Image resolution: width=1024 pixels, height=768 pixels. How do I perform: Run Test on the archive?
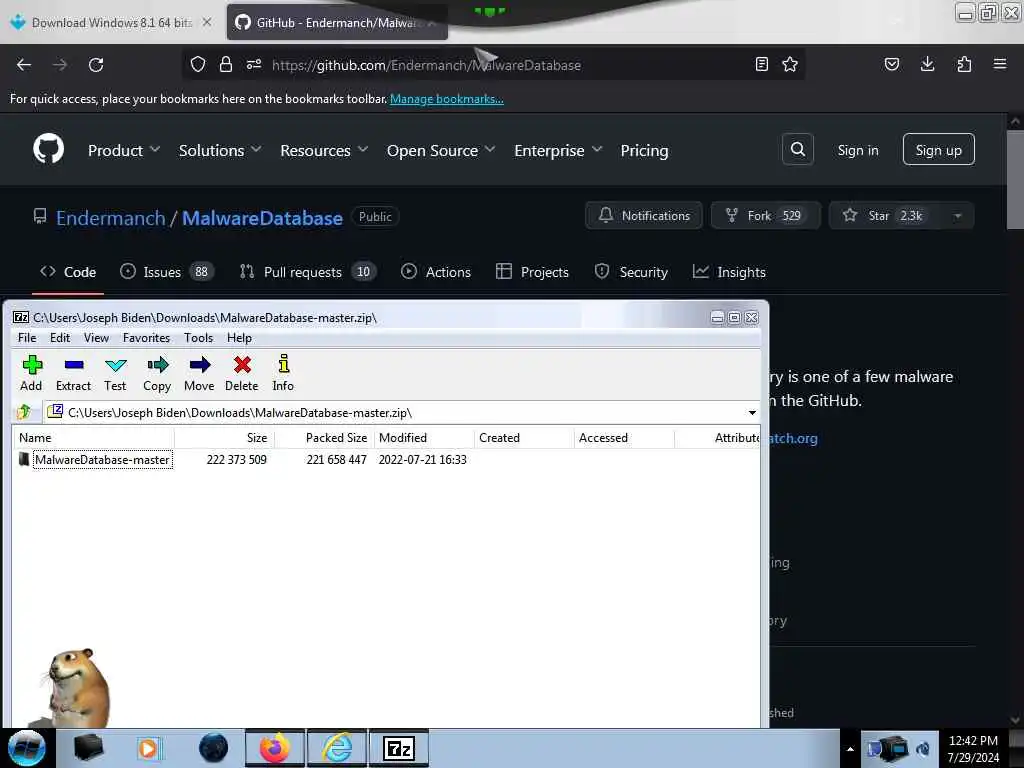point(115,374)
